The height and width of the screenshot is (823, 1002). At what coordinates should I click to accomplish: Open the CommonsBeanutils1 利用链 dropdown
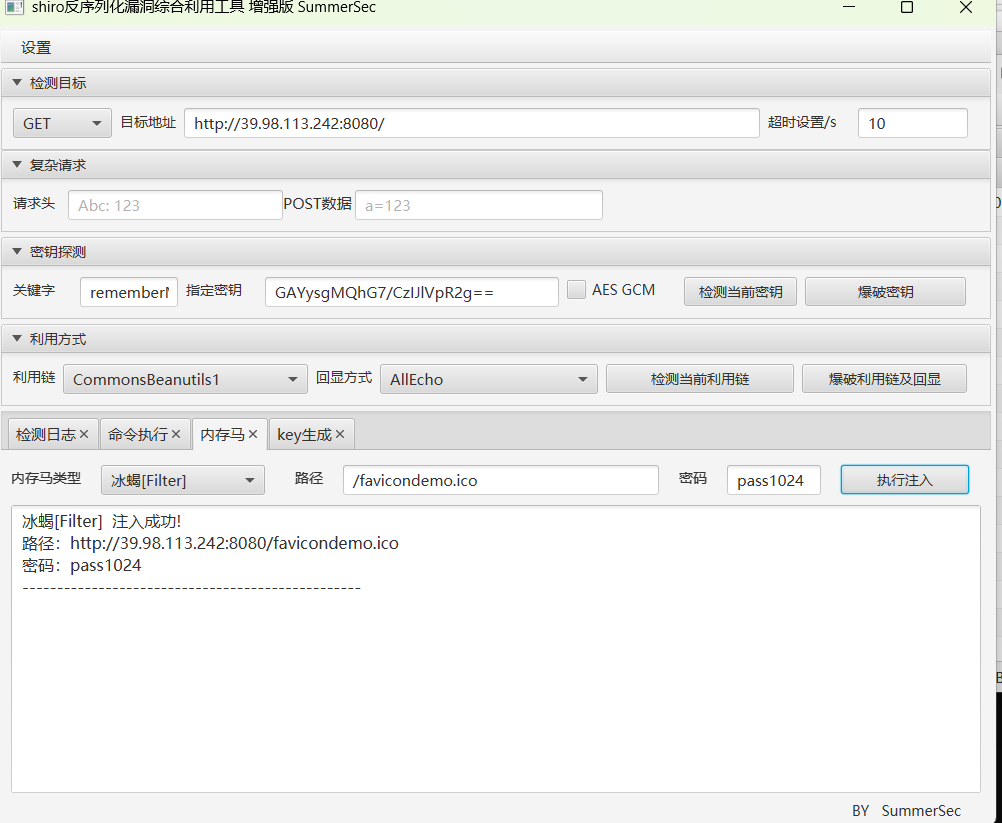point(184,379)
